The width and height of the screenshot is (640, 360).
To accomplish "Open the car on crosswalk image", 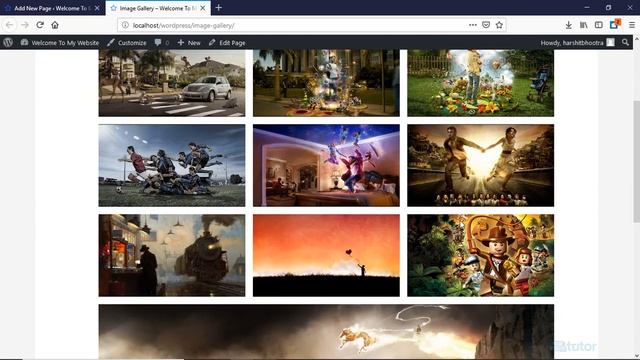I will [x=172, y=83].
